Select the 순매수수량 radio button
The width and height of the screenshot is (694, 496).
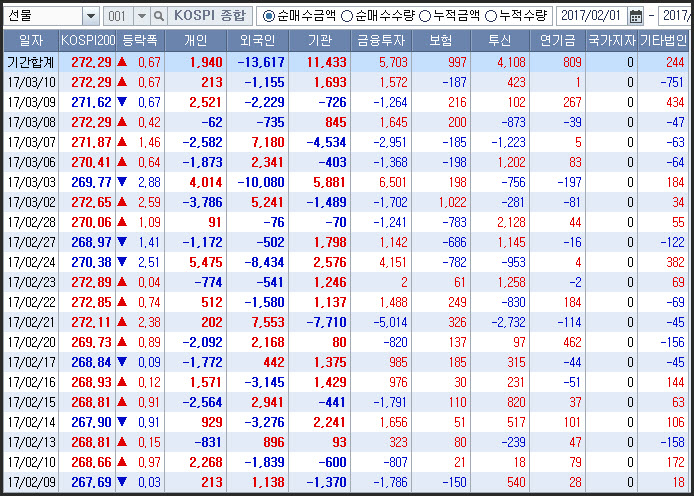(x=347, y=16)
